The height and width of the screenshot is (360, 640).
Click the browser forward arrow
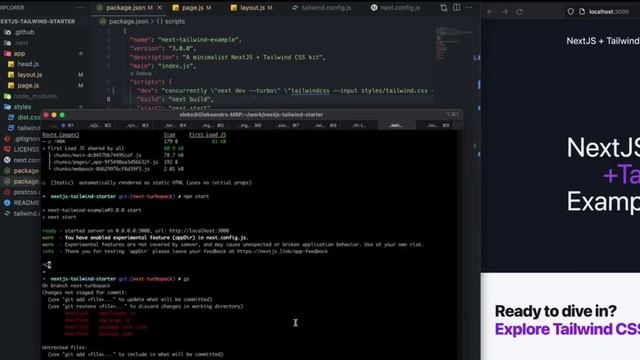coord(505,12)
